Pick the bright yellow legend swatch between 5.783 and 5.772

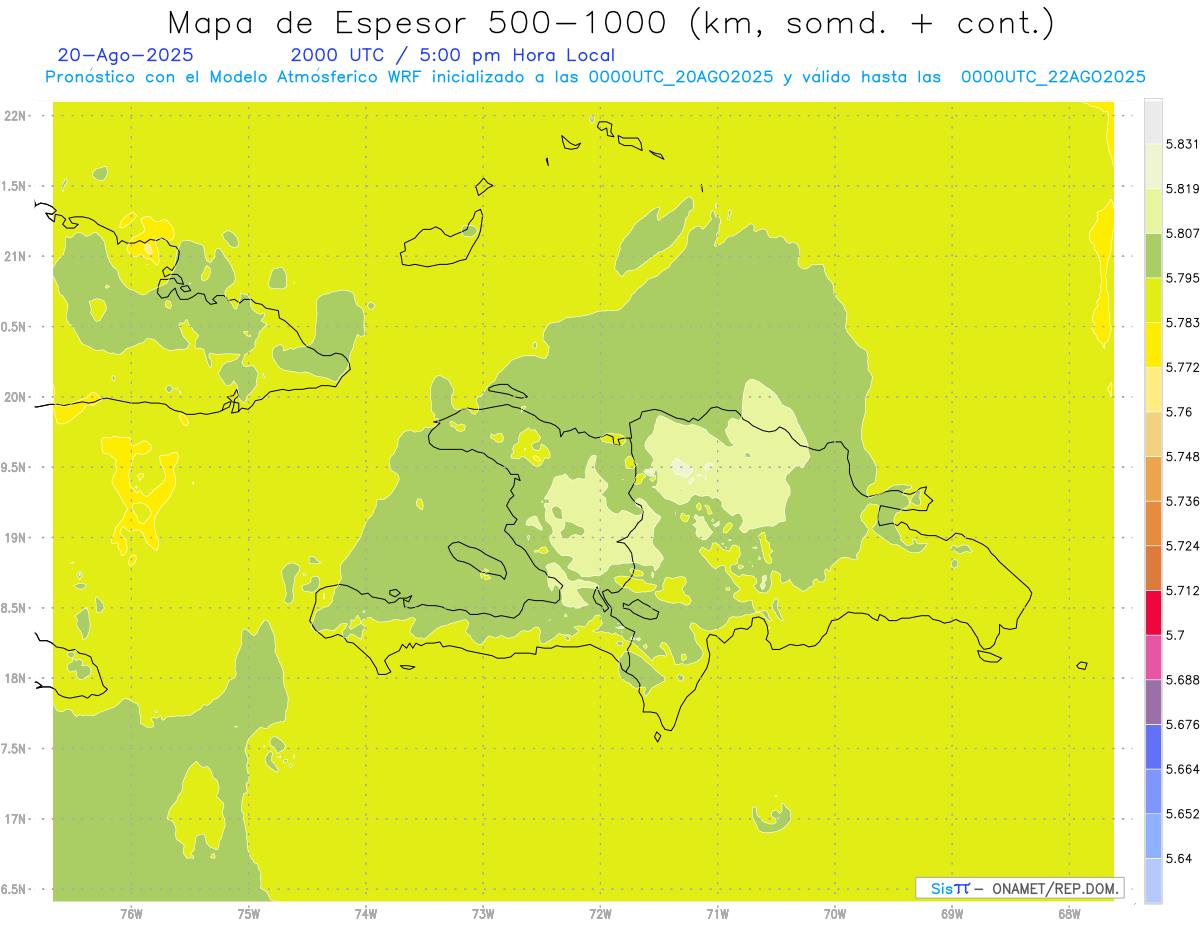click(x=1153, y=345)
